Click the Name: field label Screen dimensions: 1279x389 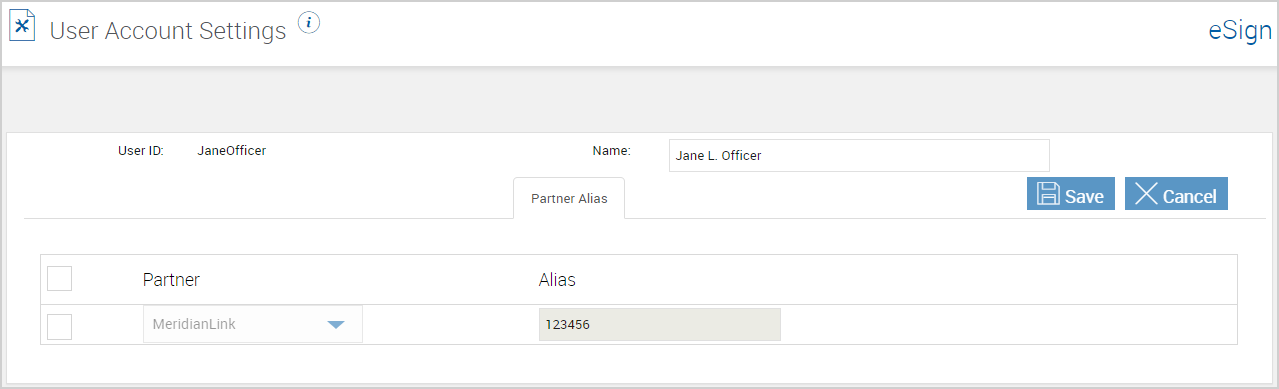pos(612,151)
